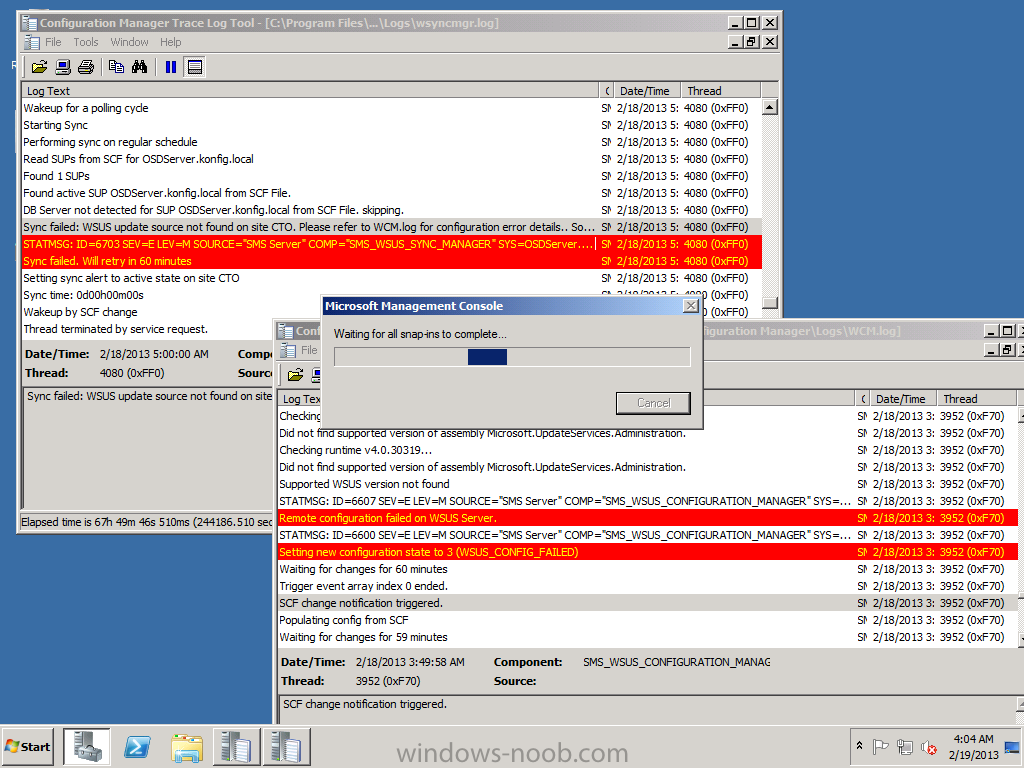Viewport: 1024px width, 768px height.
Task: Select 'Remote configuration failed on WSUS Server.' row
Action: coord(648,519)
